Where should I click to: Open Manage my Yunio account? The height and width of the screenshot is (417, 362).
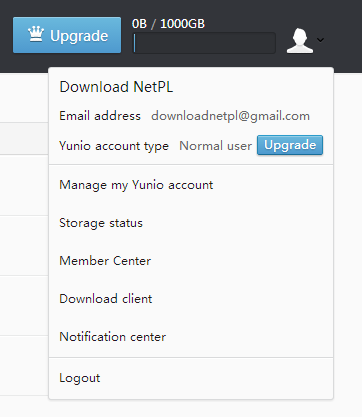(x=136, y=185)
